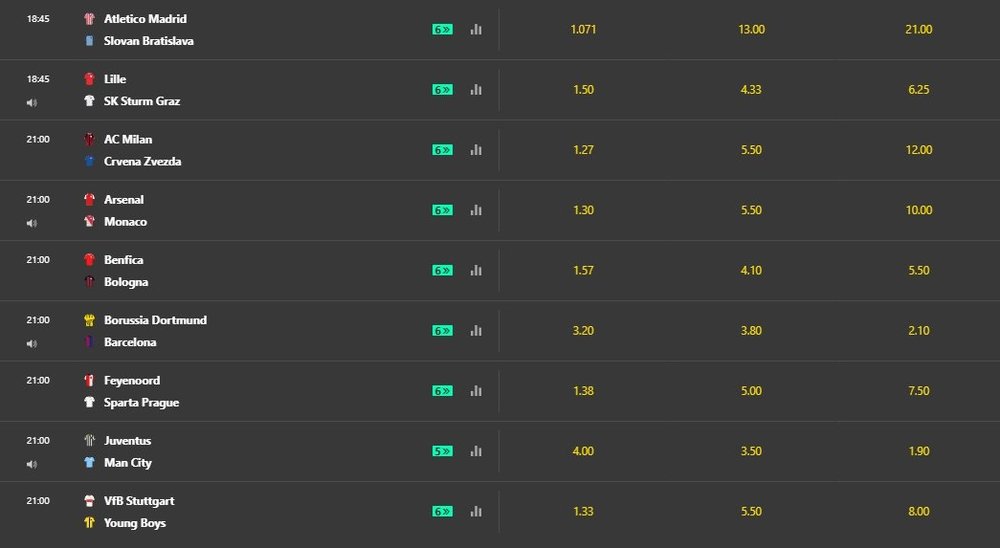Open the Borussia Dortmund team name link

tap(155, 320)
